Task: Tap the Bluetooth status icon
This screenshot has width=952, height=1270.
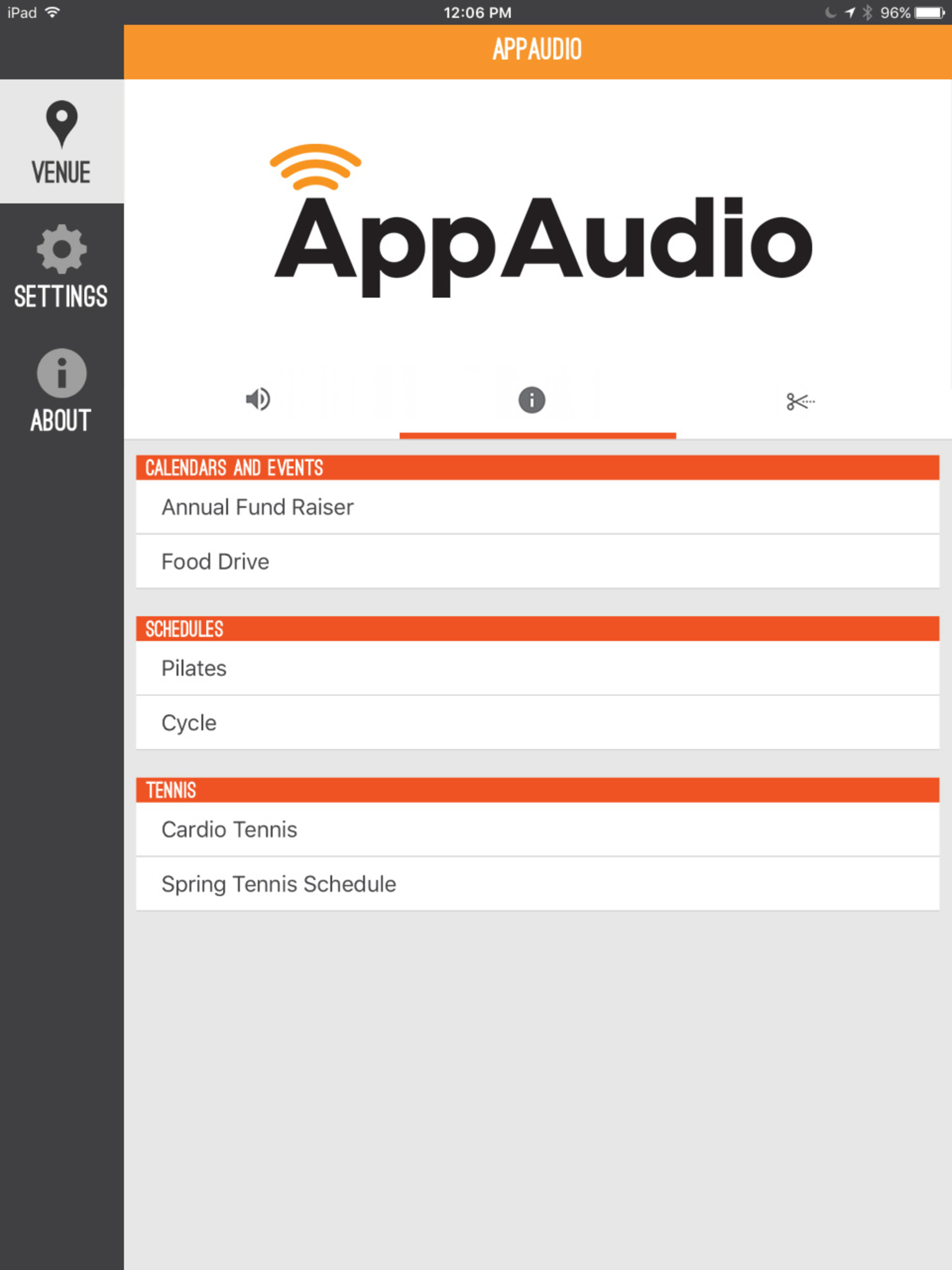Action: coord(867,13)
